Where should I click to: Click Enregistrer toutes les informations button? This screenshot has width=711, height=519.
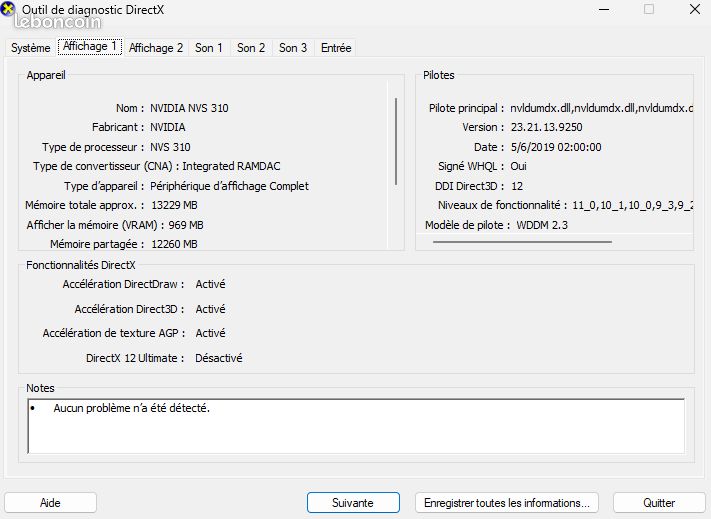click(506, 503)
